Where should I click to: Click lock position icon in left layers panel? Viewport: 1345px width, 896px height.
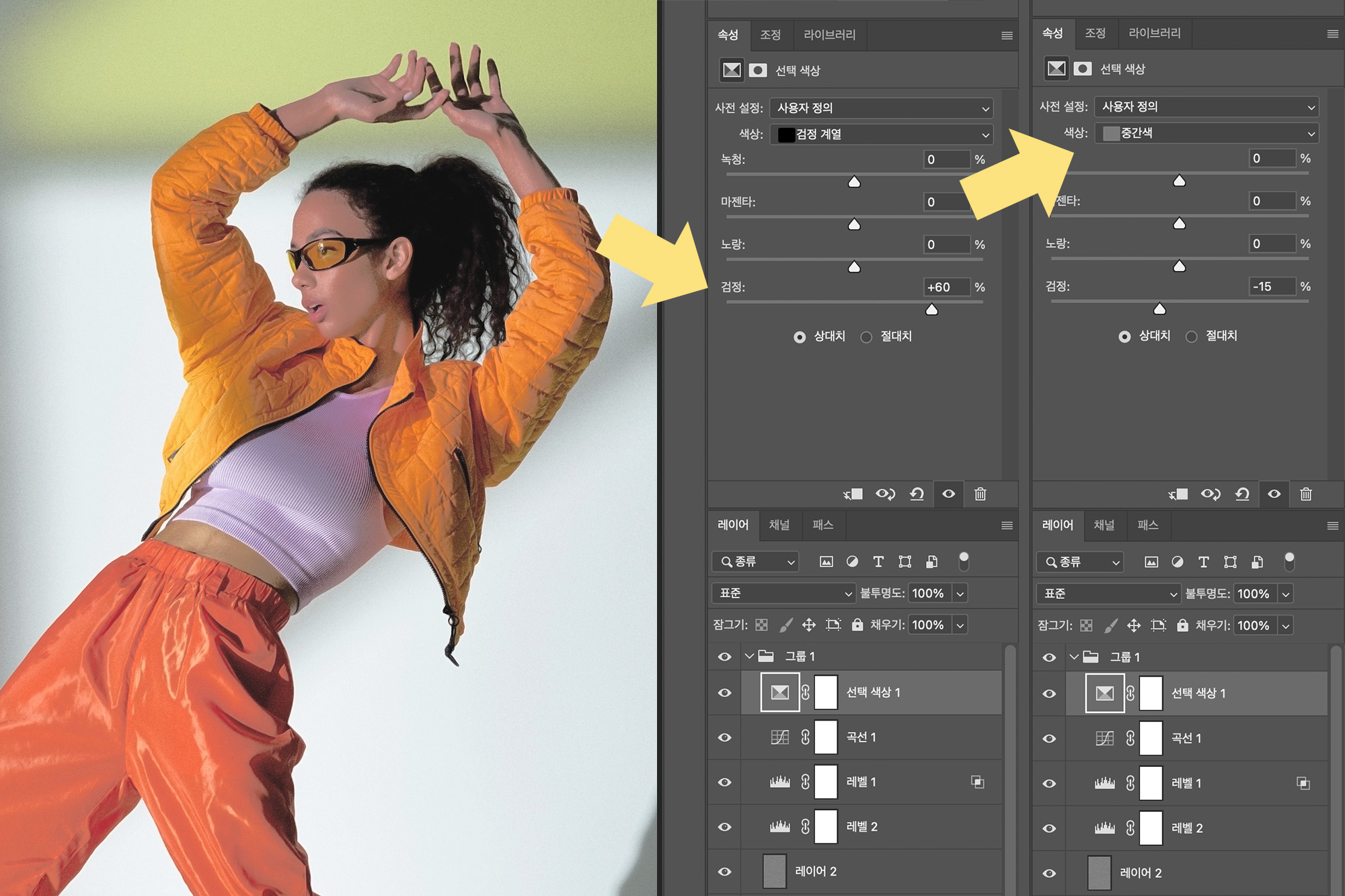click(808, 625)
